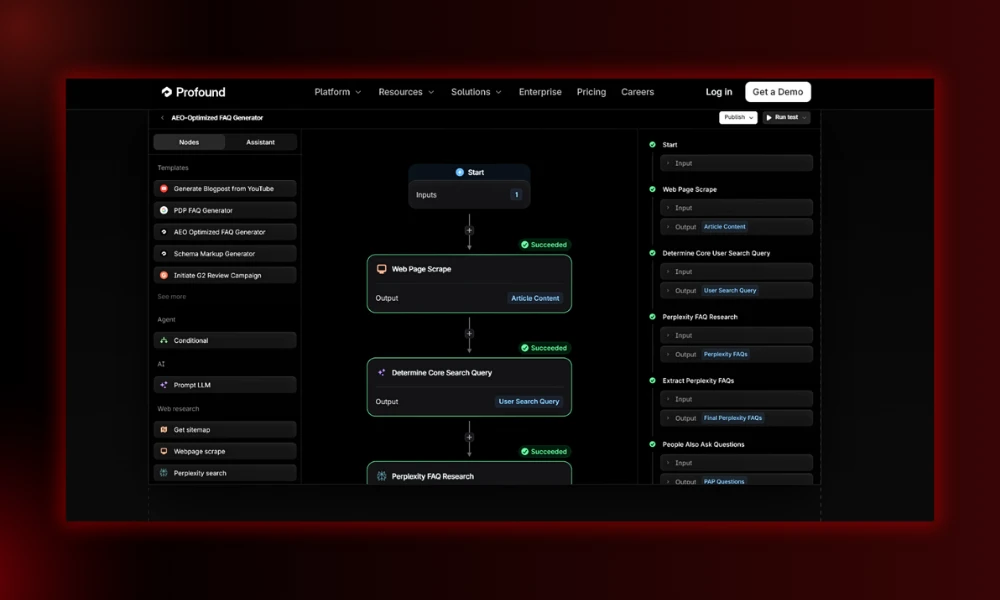1000x600 pixels.
Task: Click the Succeeded badge above Perplexity FAQ Research
Action: click(x=544, y=451)
